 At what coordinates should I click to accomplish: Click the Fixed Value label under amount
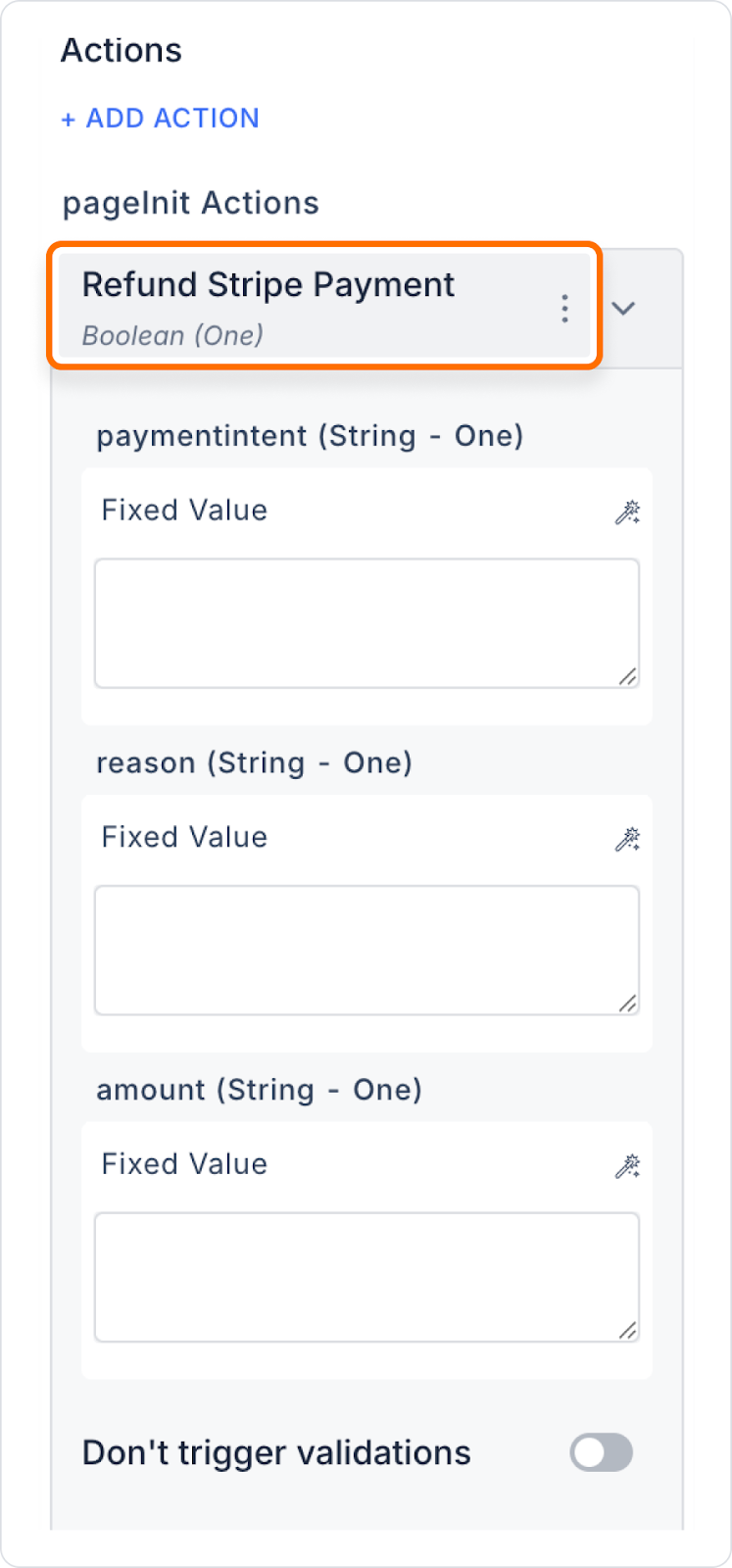click(184, 1164)
